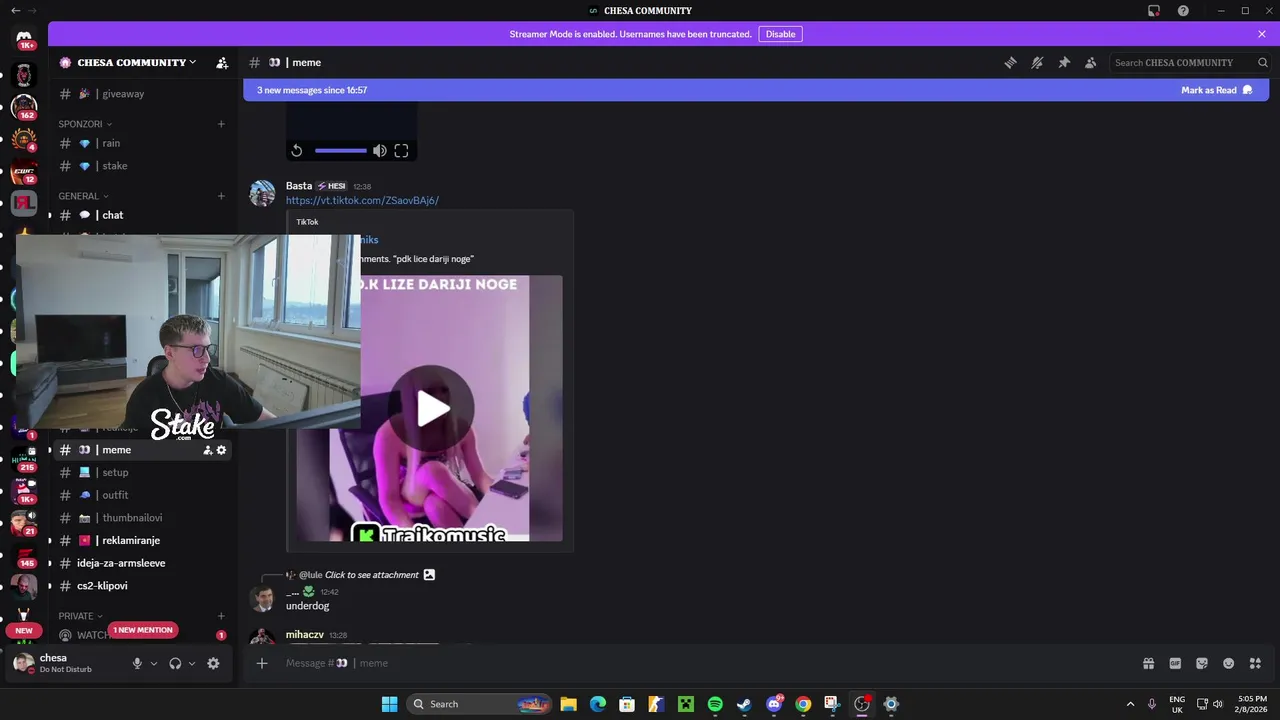Open the GIF picker
Screen dimensions: 1280x720
coord(1175,663)
